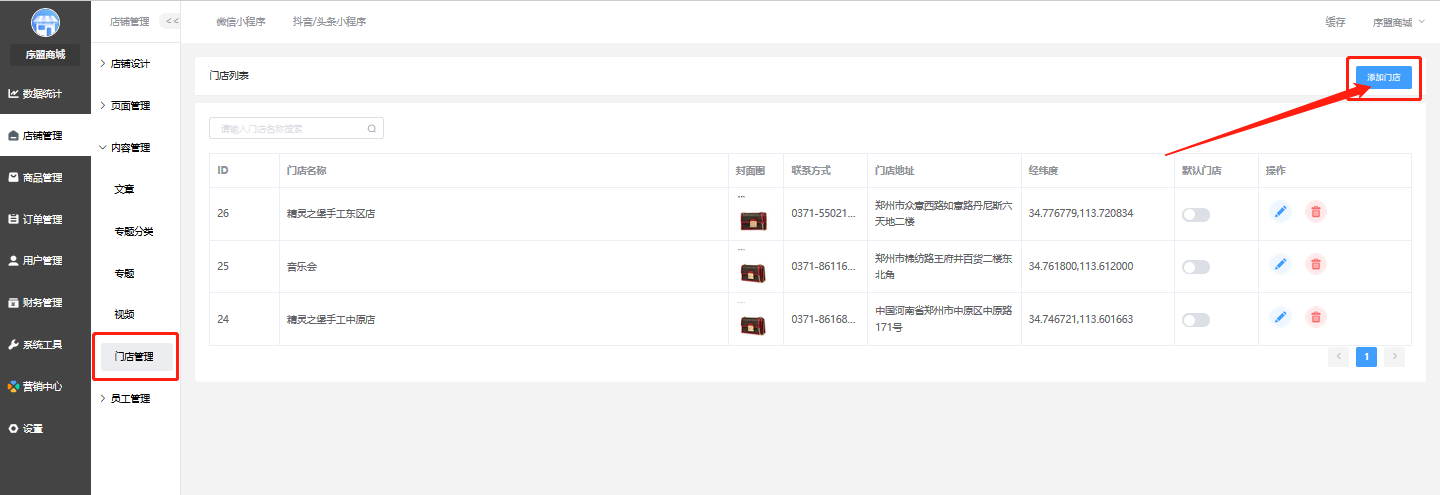The width and height of the screenshot is (1440, 495).
Task: Click the 添加门店 button
Action: click(1383, 77)
